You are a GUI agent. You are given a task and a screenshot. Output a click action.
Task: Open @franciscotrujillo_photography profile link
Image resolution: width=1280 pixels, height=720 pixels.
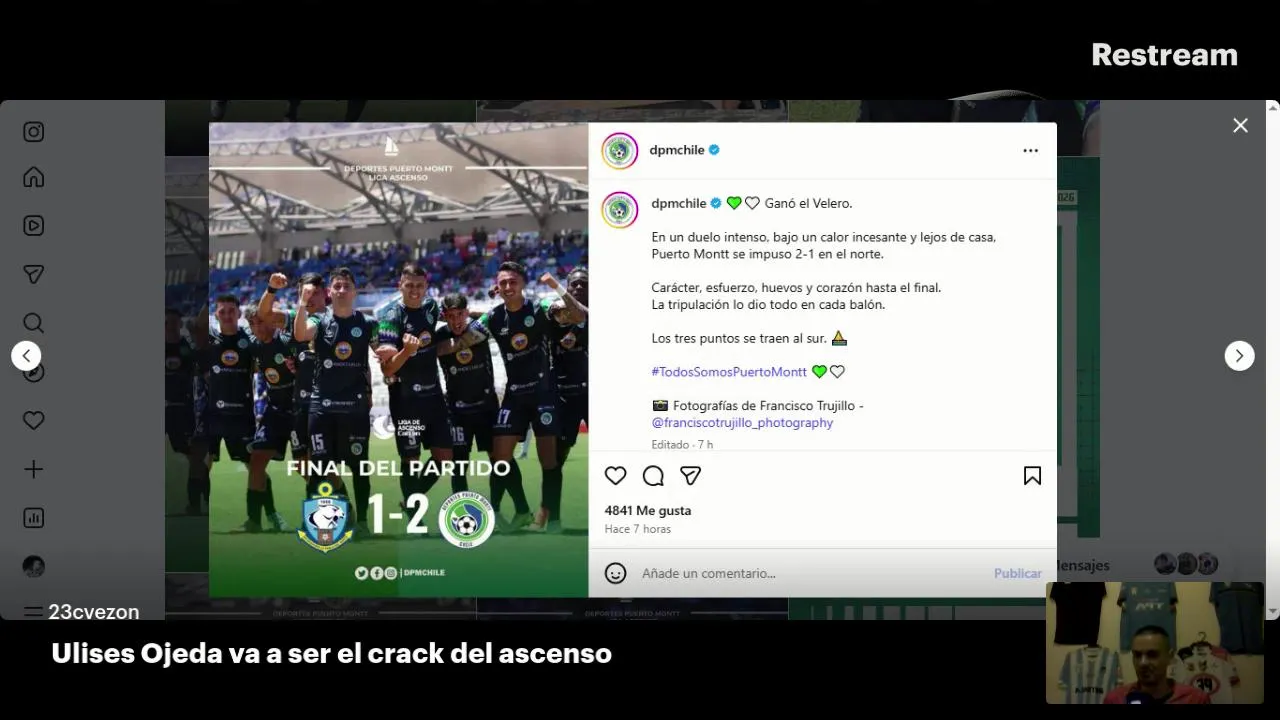click(x=742, y=423)
